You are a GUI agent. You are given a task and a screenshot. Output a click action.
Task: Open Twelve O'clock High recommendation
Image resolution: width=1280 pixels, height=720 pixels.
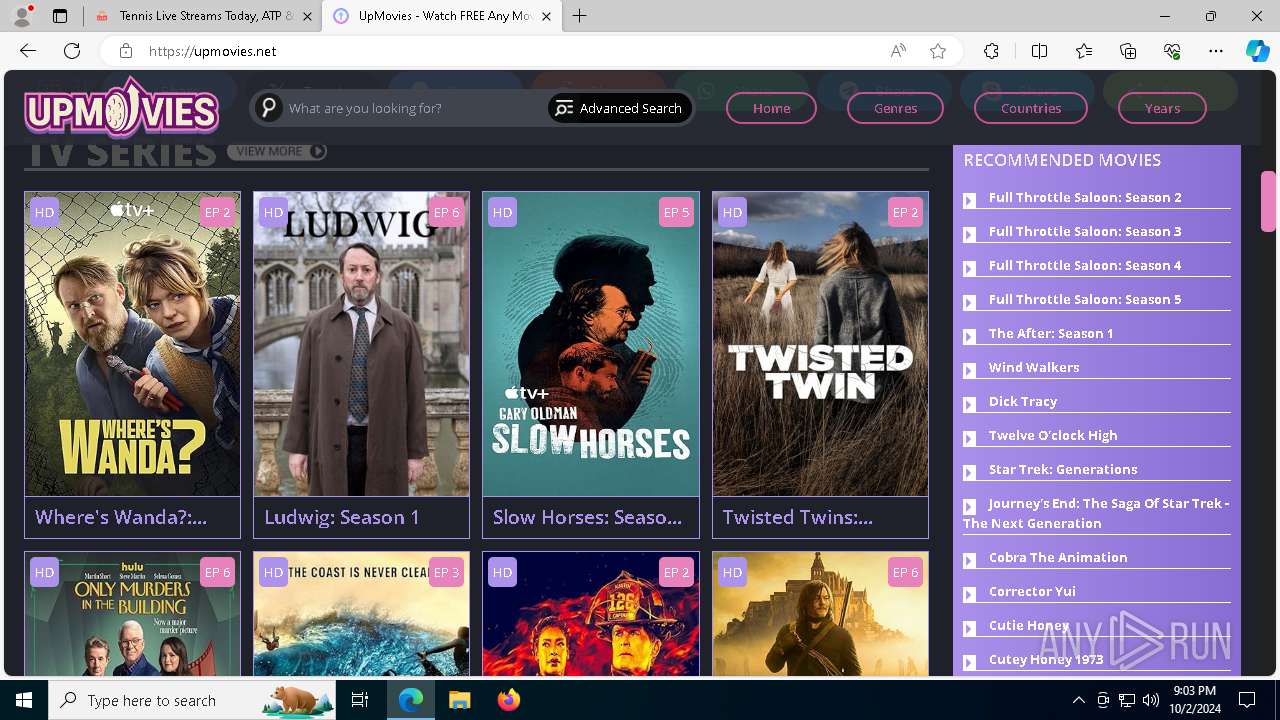(x=1053, y=435)
